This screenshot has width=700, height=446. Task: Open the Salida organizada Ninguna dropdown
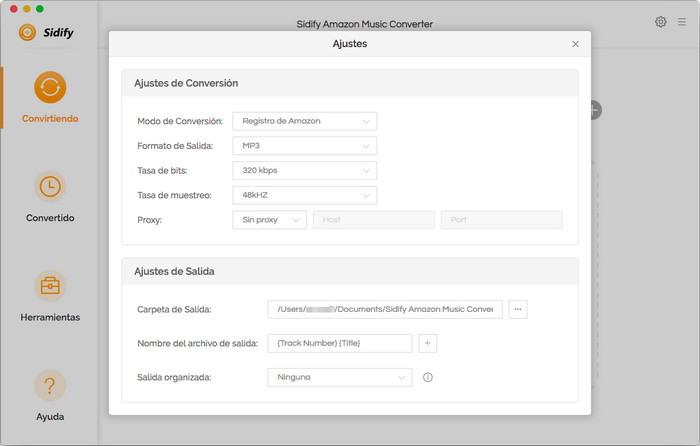(340, 377)
